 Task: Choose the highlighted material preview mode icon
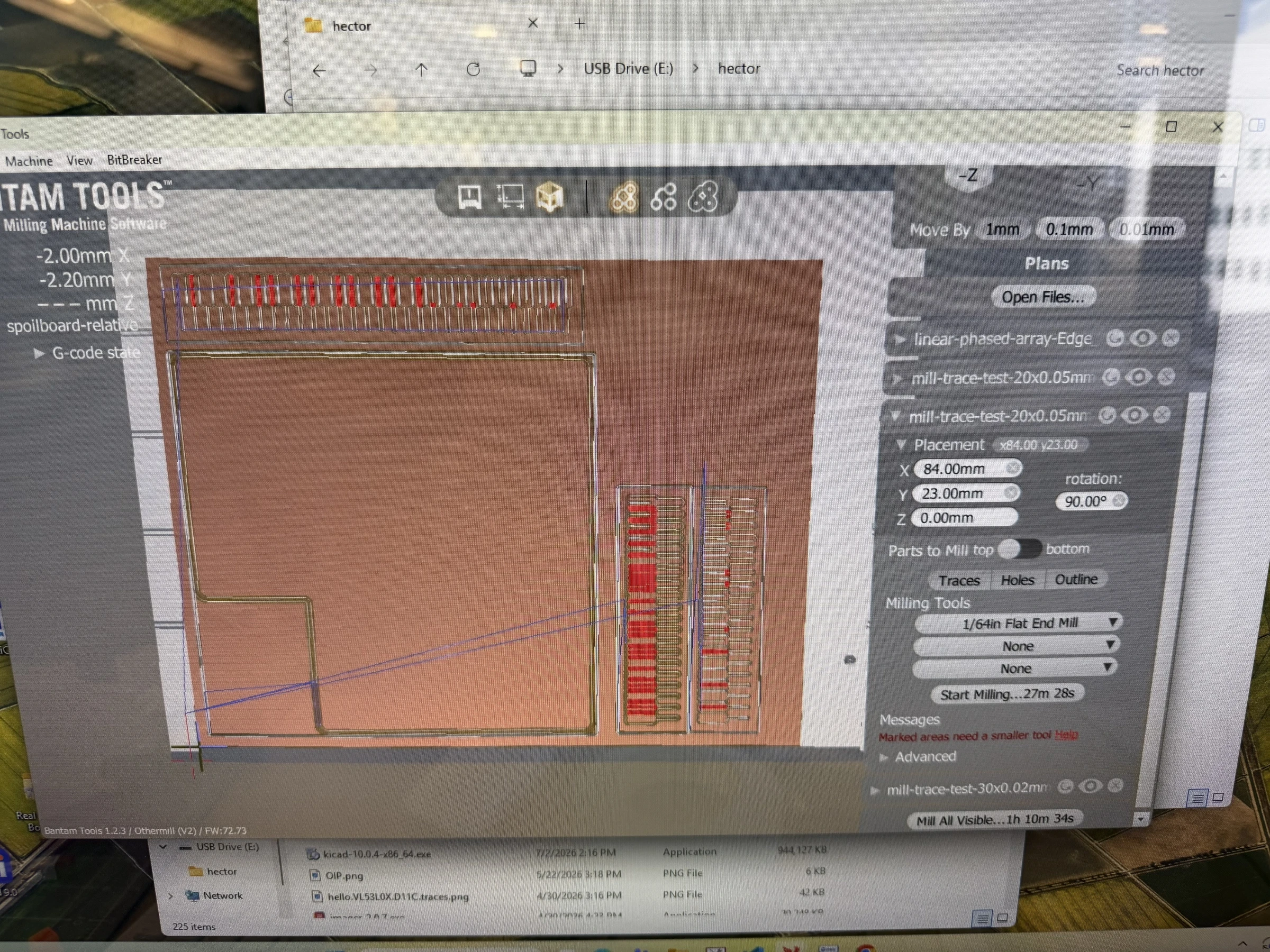[x=623, y=197]
